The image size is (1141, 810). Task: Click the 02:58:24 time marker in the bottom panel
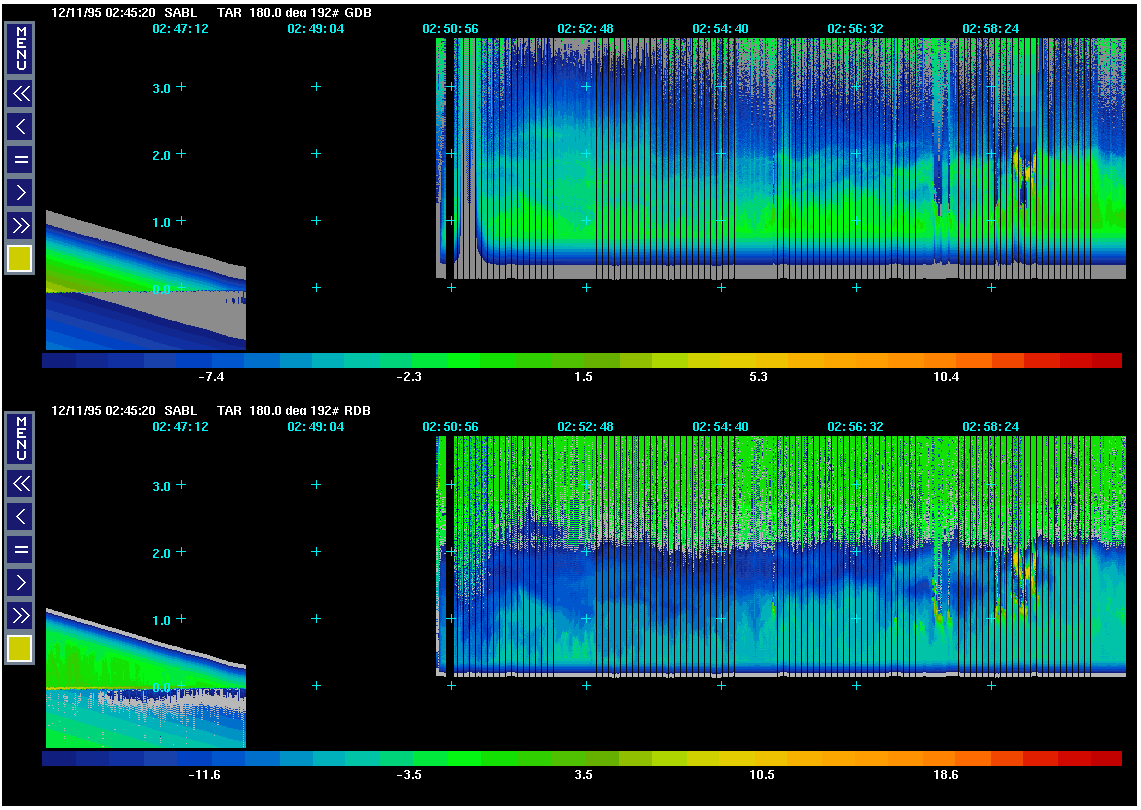[990, 427]
